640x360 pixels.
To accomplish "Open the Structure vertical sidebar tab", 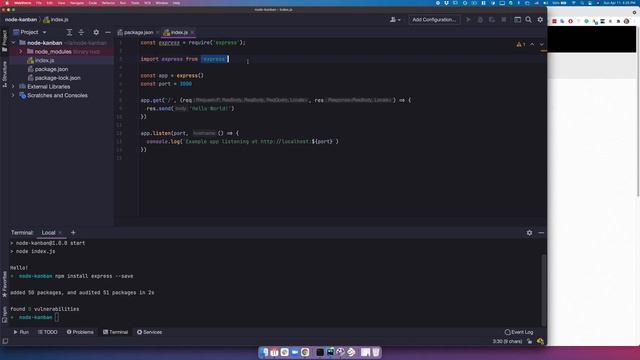I will (x=4, y=74).
